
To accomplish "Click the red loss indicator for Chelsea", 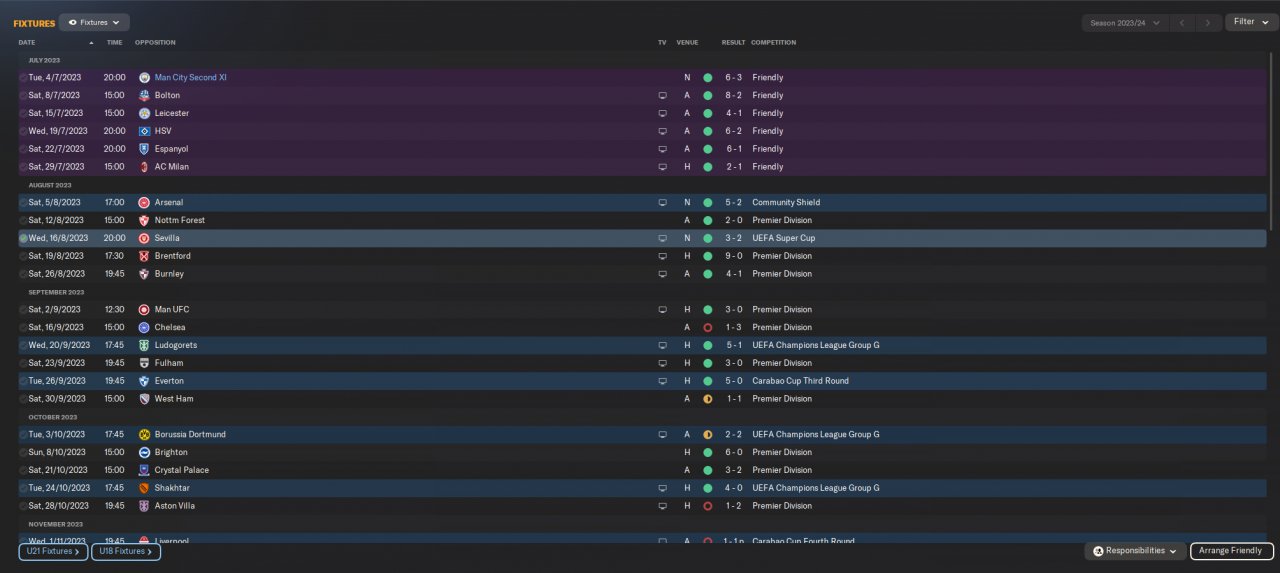I will coord(707,328).
